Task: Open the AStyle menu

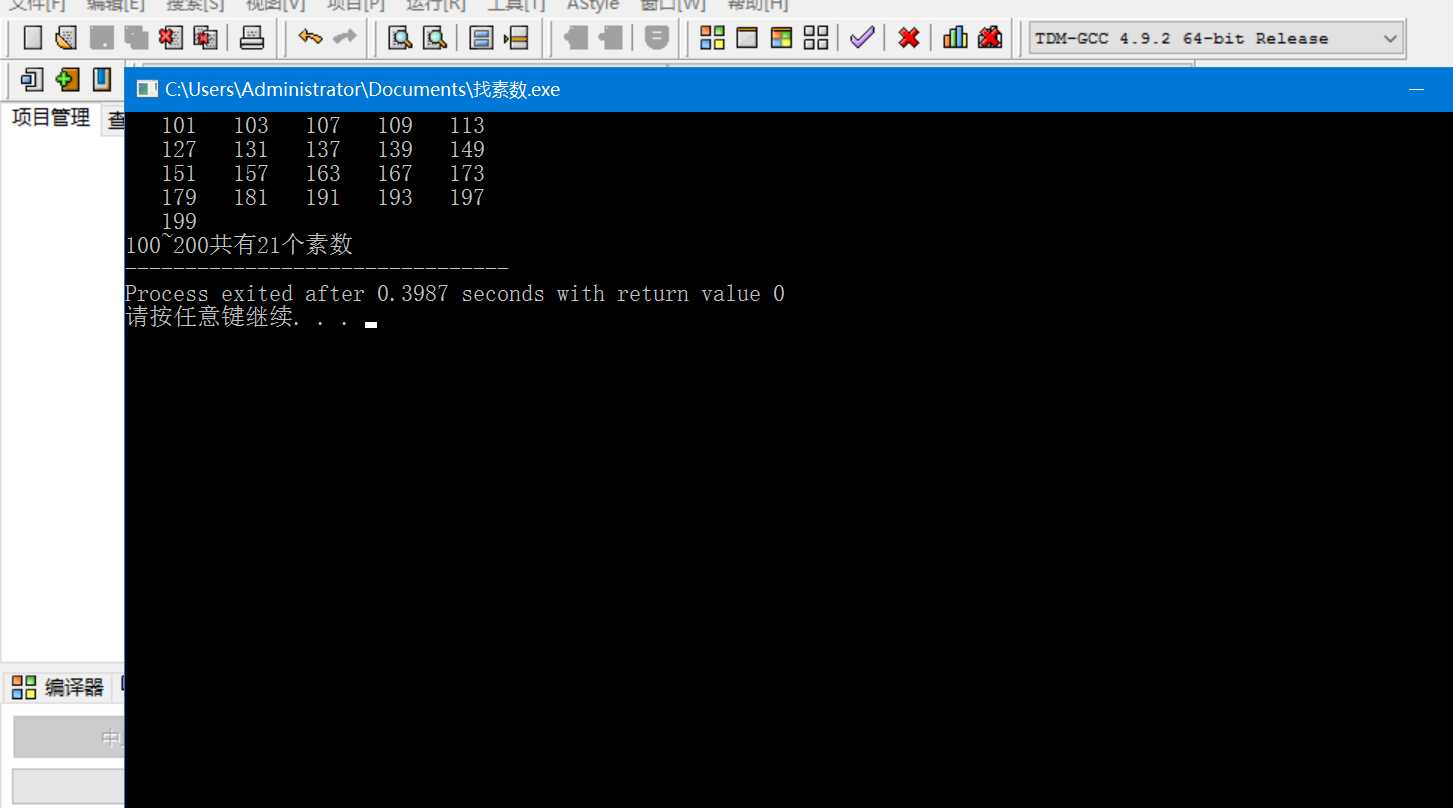Action: click(593, 5)
